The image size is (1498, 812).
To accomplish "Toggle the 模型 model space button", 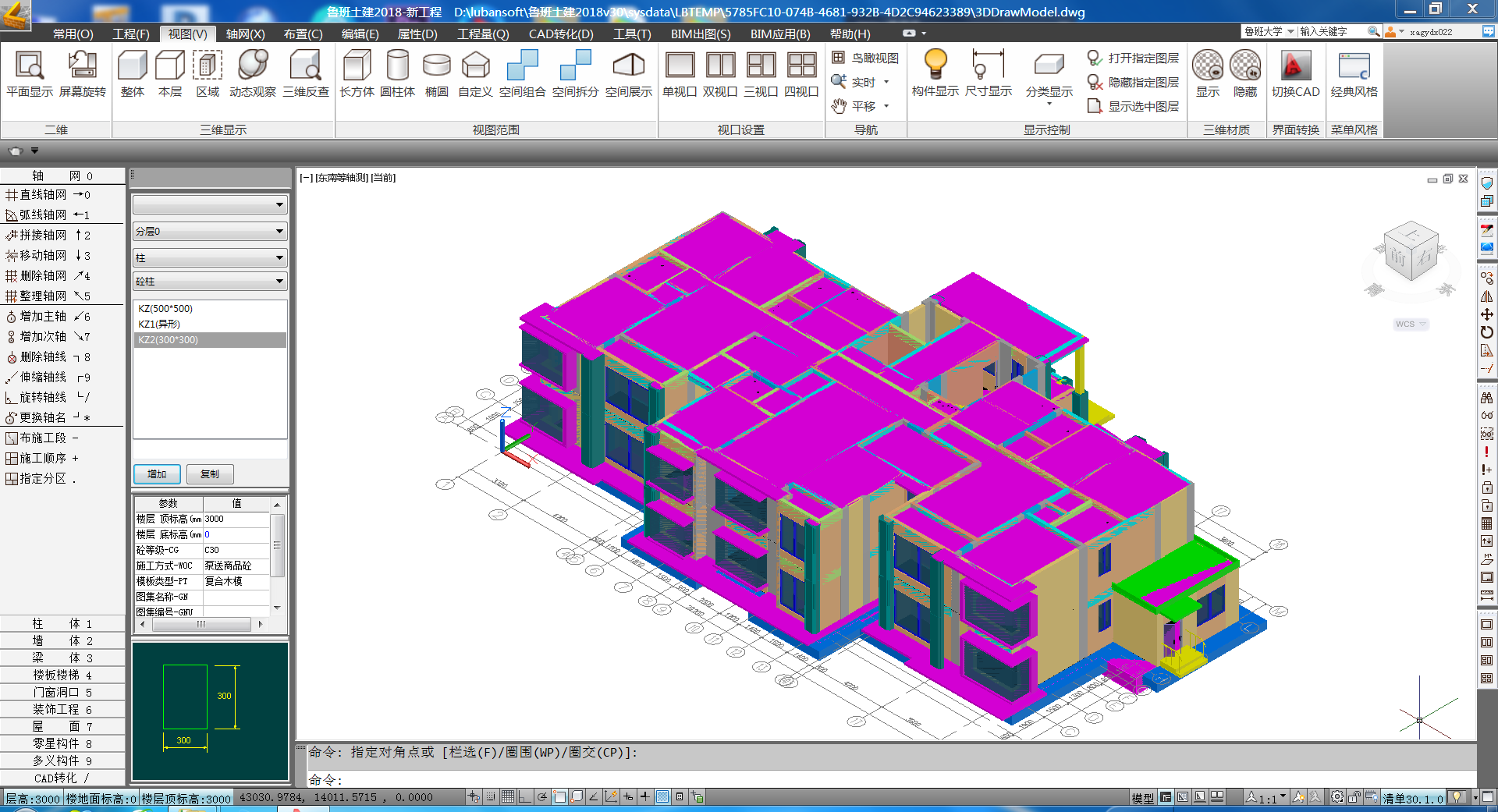I will (x=1142, y=798).
